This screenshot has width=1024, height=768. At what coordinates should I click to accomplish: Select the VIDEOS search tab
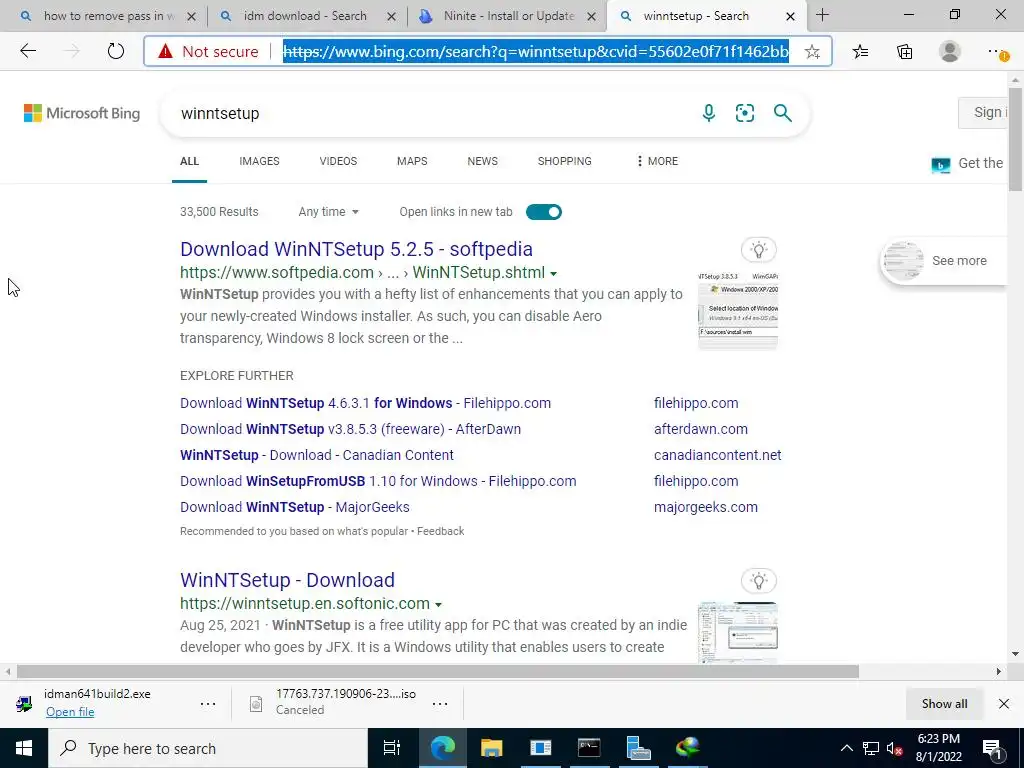click(x=338, y=161)
